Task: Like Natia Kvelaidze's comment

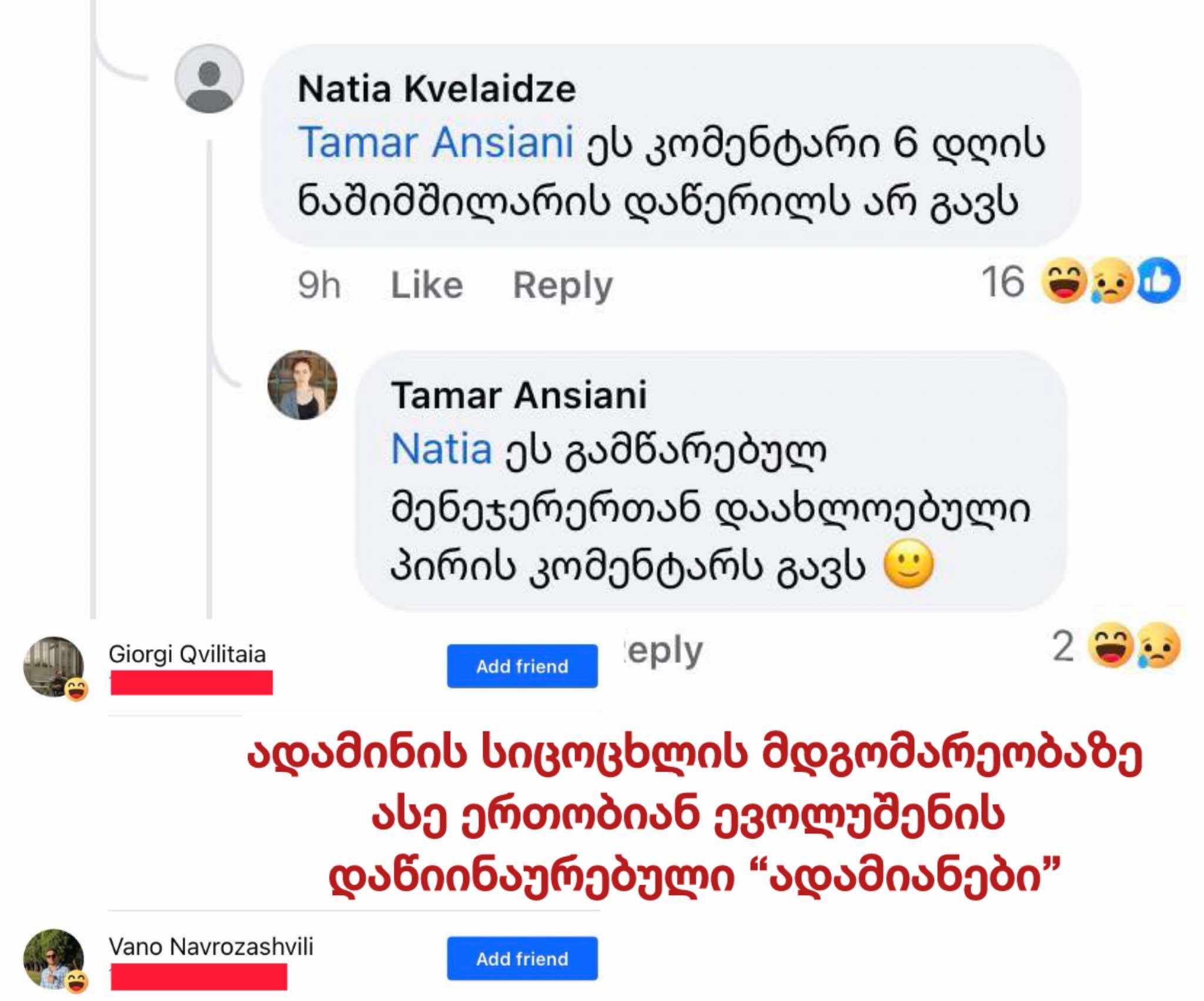Action: coord(427,285)
